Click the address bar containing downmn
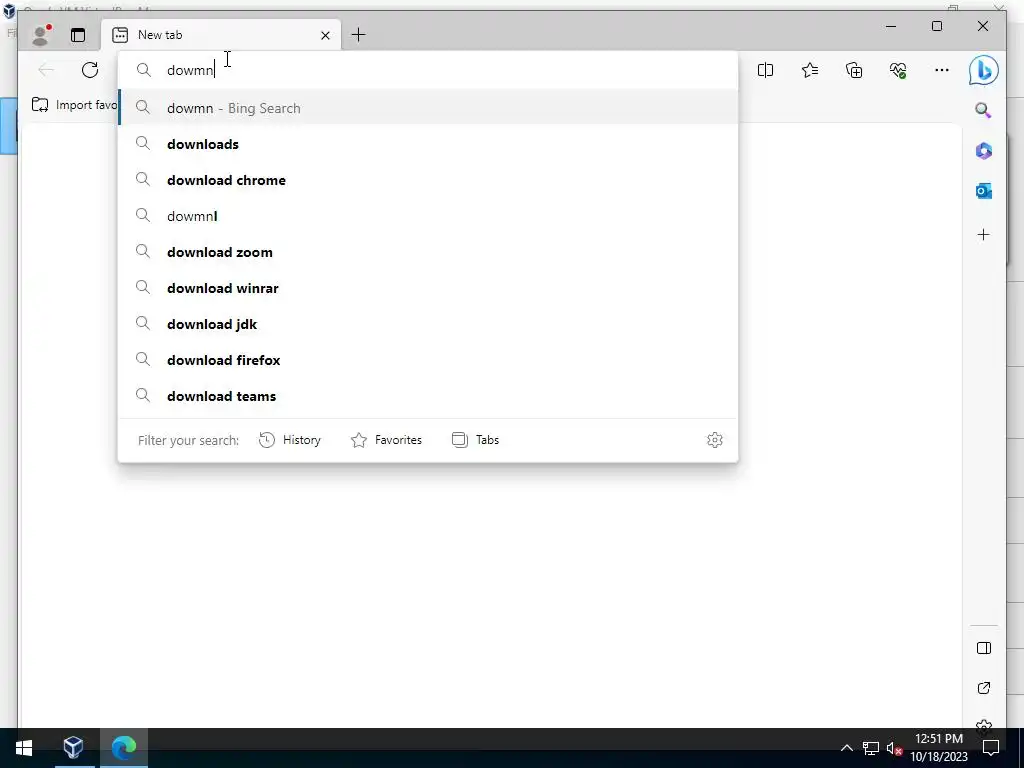 428,70
